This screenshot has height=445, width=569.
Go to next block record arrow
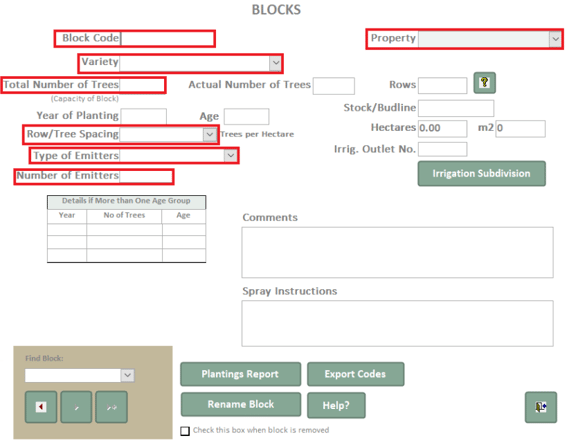(x=76, y=407)
